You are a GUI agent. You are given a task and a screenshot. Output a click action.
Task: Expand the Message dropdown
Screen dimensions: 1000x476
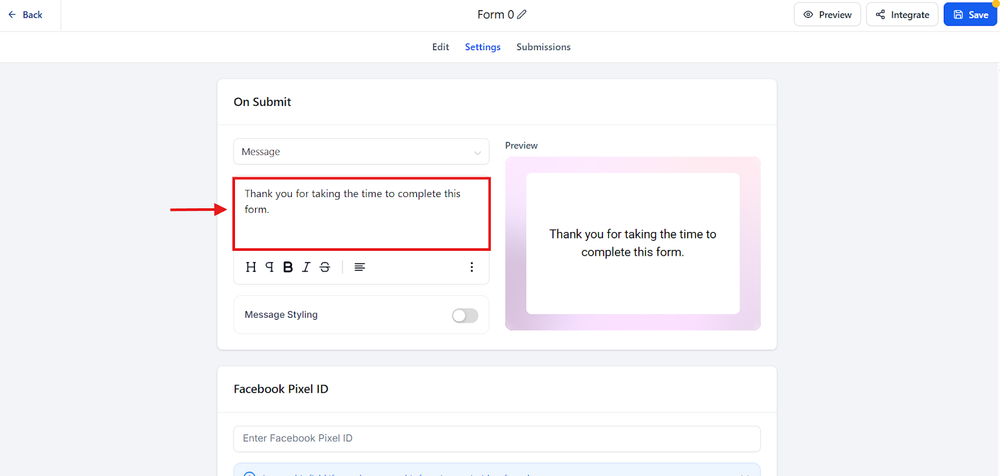click(361, 152)
